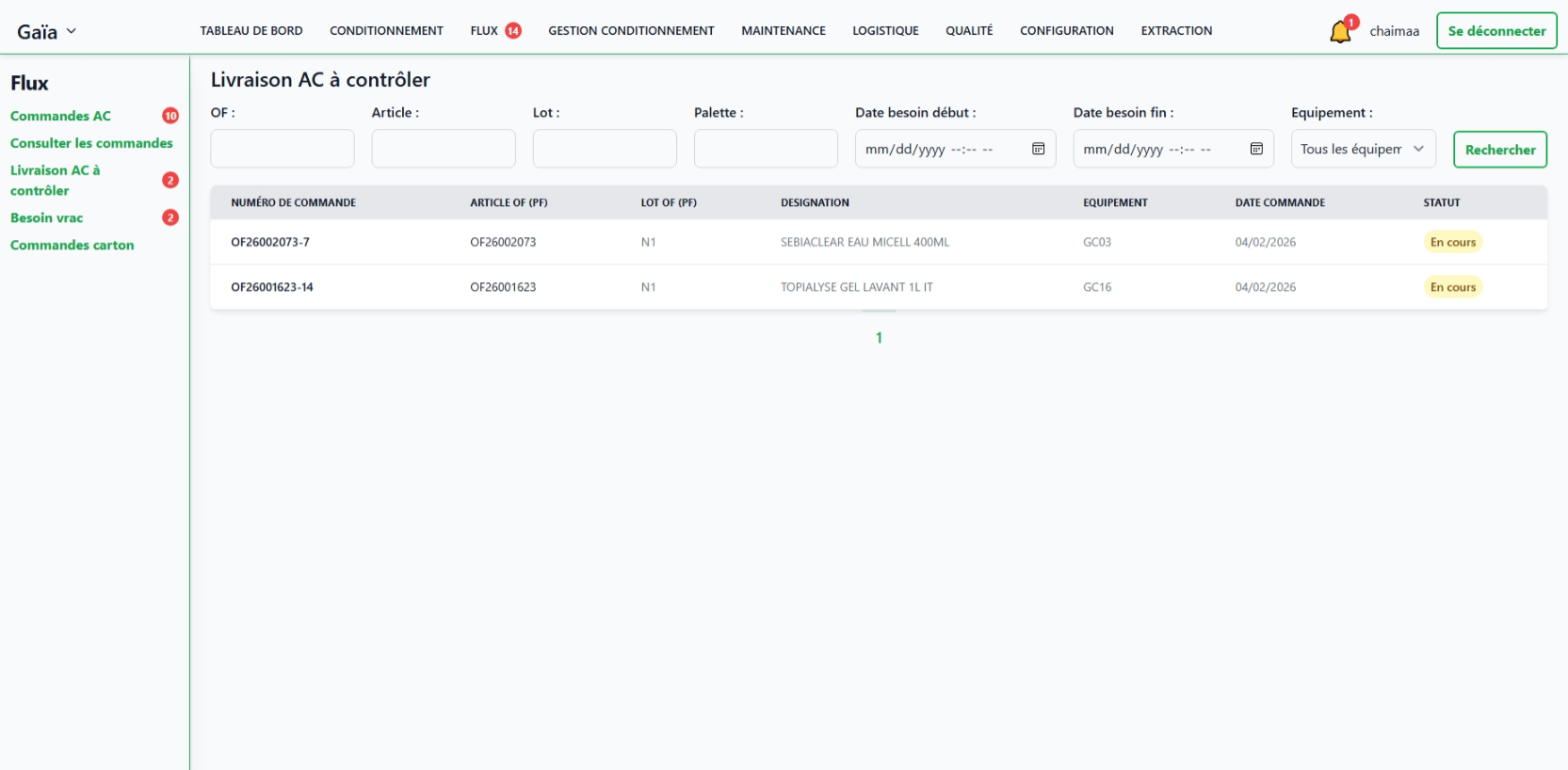1568x770 pixels.
Task: Click the date of order OF26002073-7
Action: (x=1266, y=242)
